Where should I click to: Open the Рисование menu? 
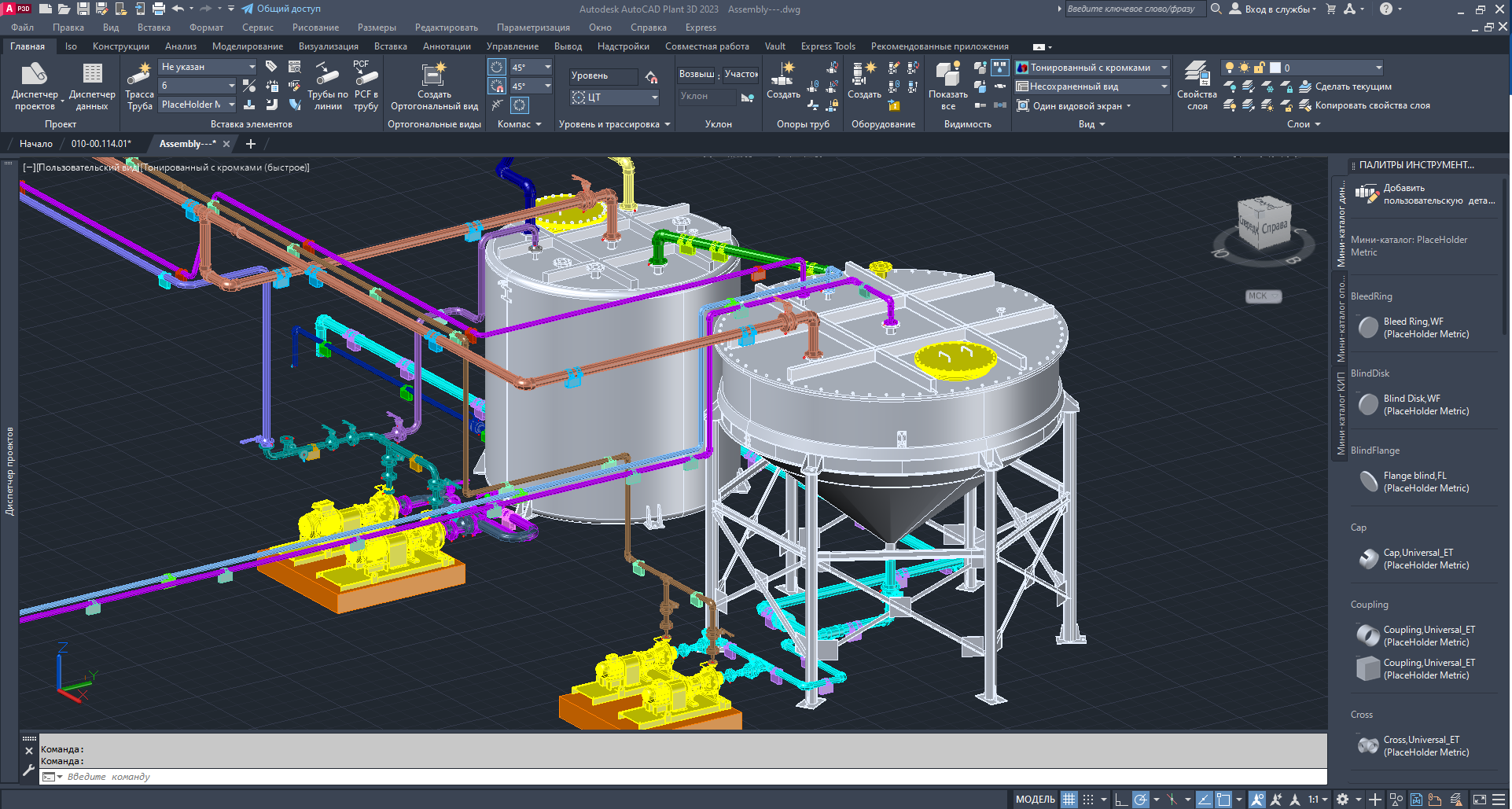coord(315,28)
